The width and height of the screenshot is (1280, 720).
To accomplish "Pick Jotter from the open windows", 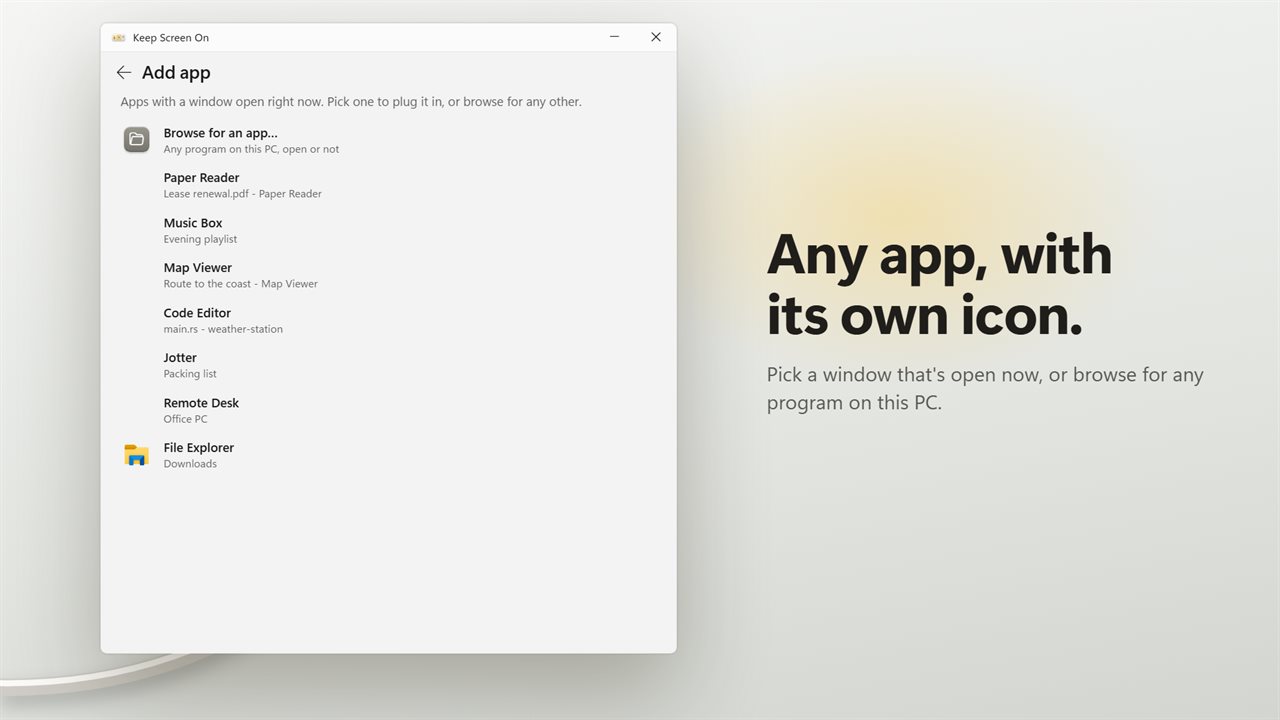I will click(388, 365).
